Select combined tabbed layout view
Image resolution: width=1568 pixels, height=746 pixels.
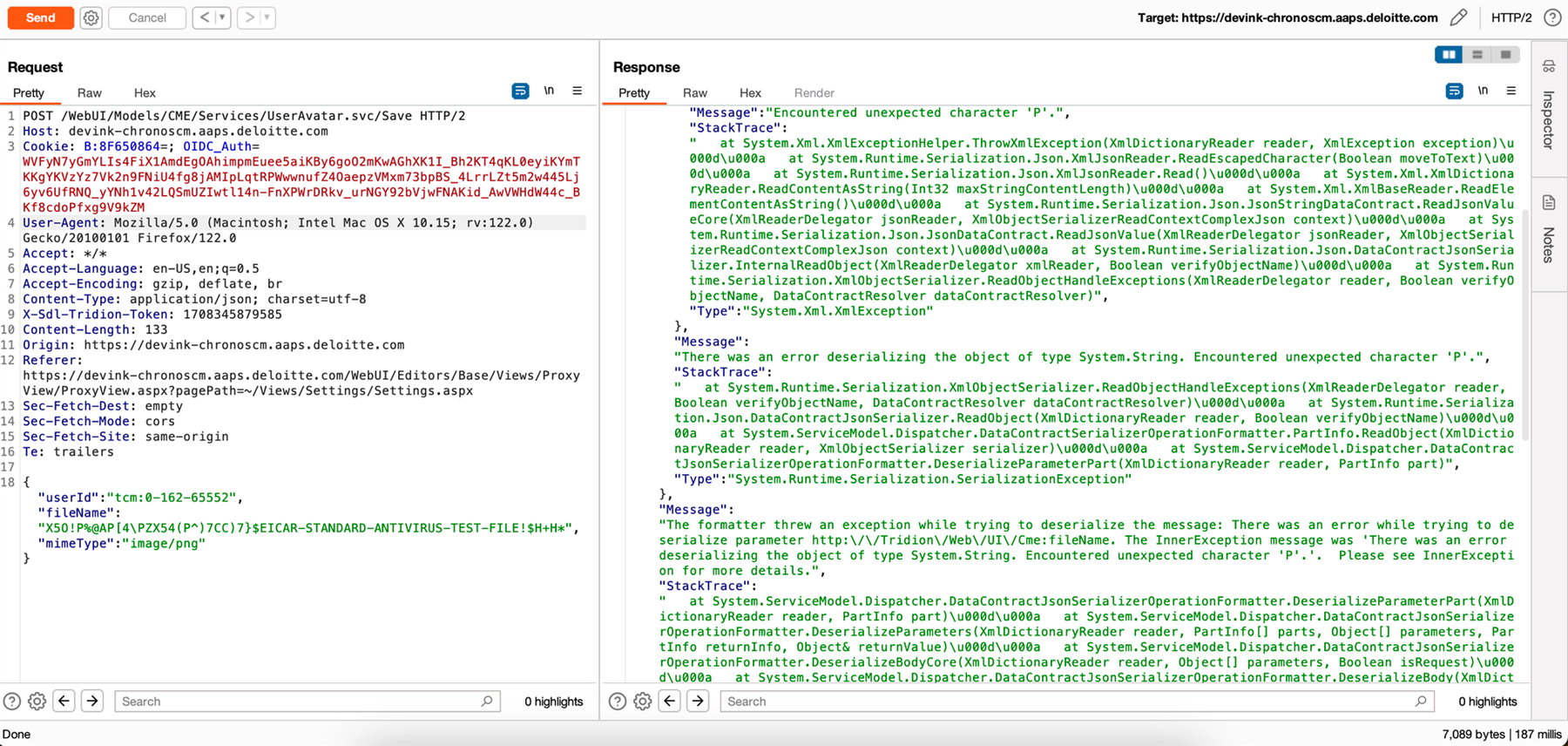[x=1505, y=55]
